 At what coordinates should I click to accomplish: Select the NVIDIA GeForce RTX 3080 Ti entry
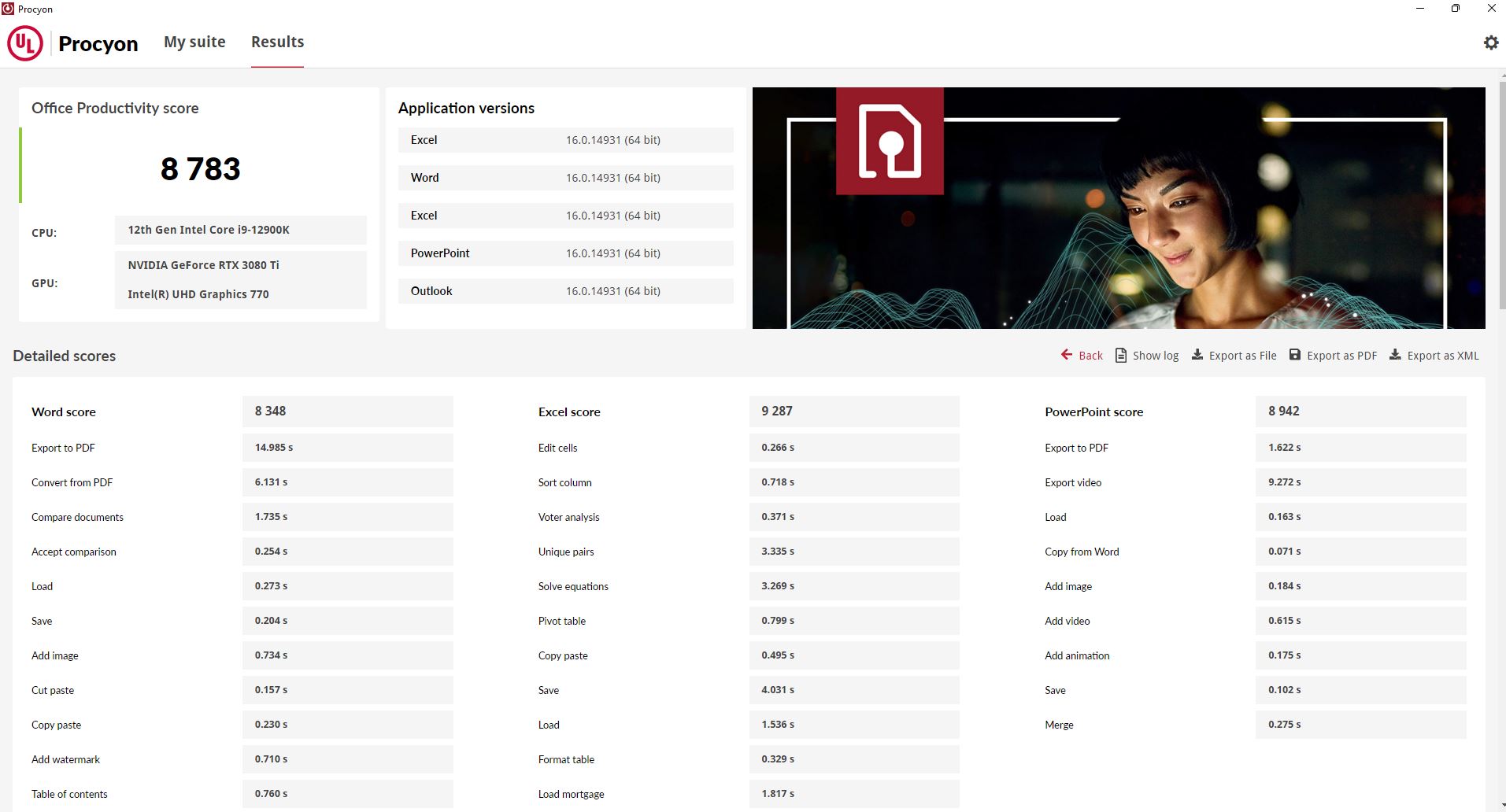point(203,265)
